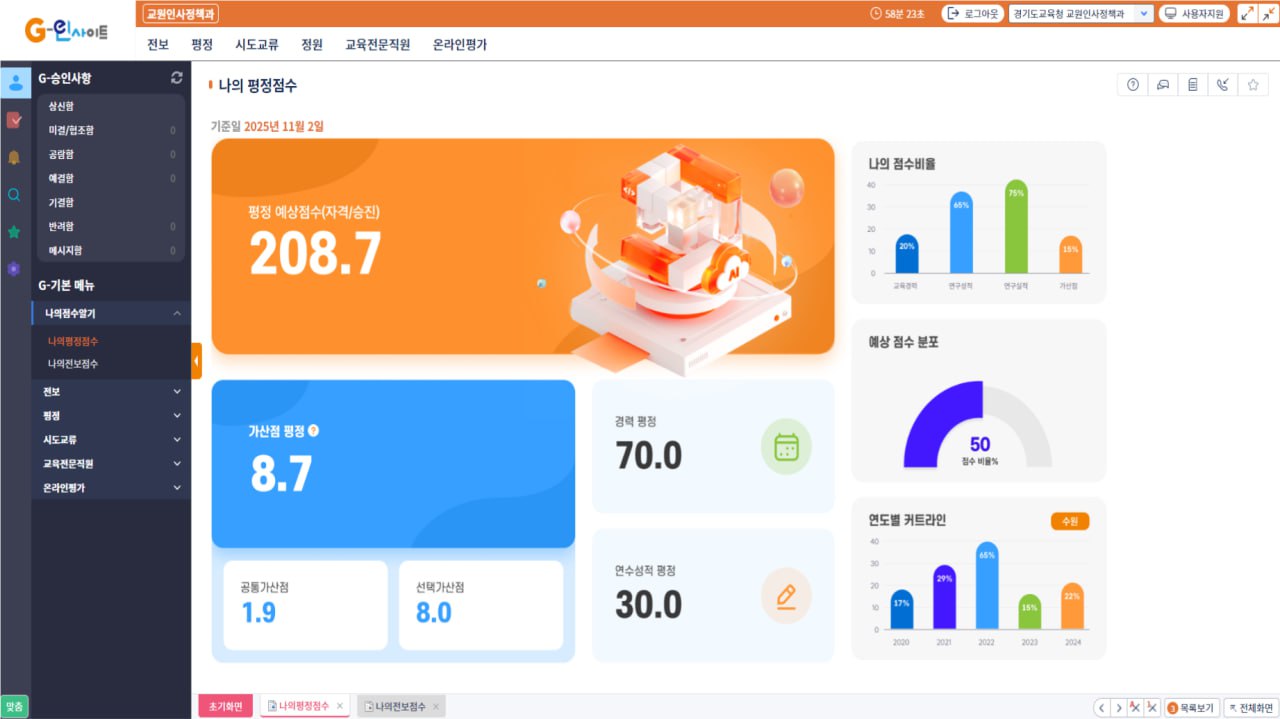Click the purple settings gear sidebar icon

pyautogui.click(x=14, y=269)
